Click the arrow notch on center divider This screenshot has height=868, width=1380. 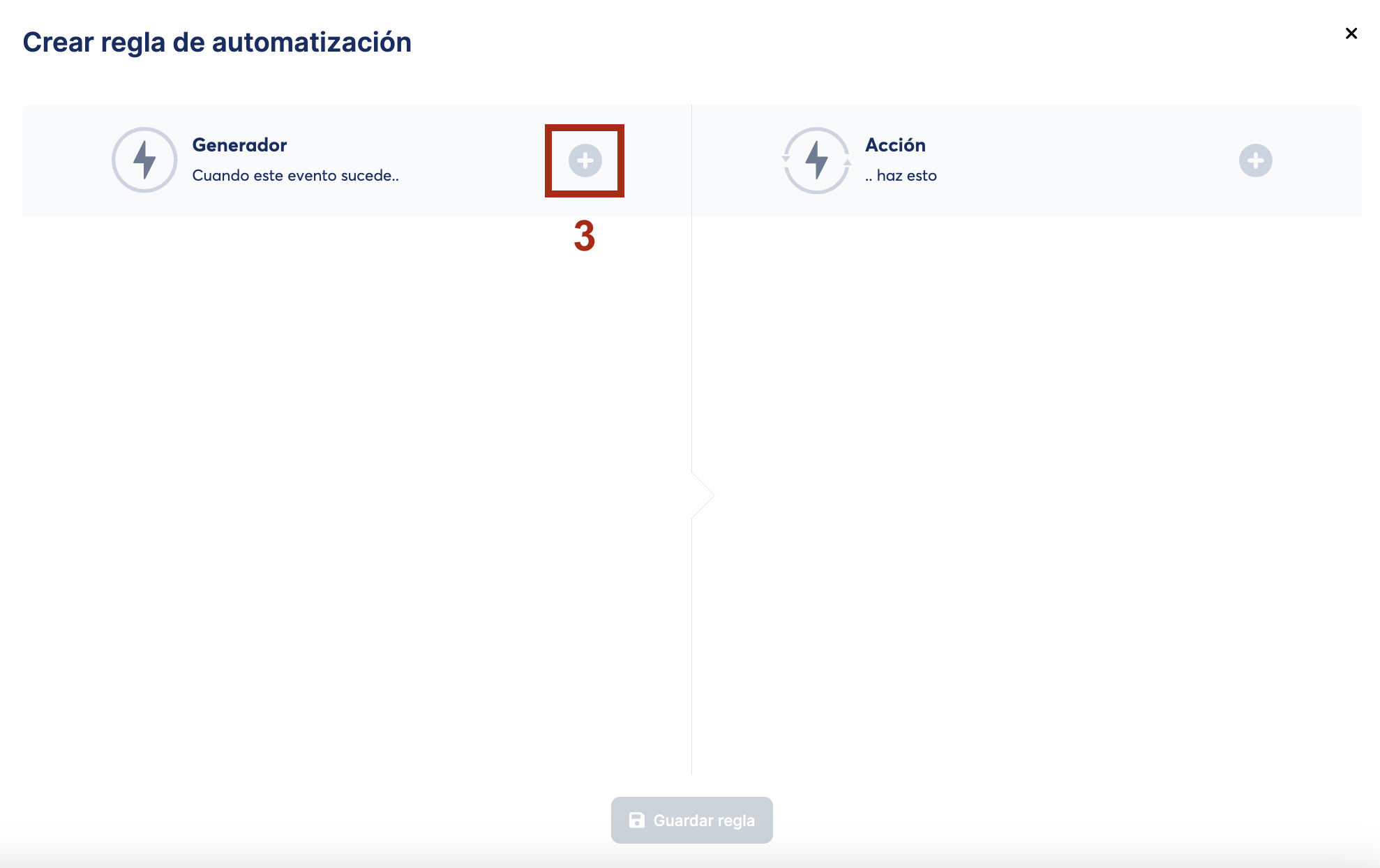click(705, 495)
